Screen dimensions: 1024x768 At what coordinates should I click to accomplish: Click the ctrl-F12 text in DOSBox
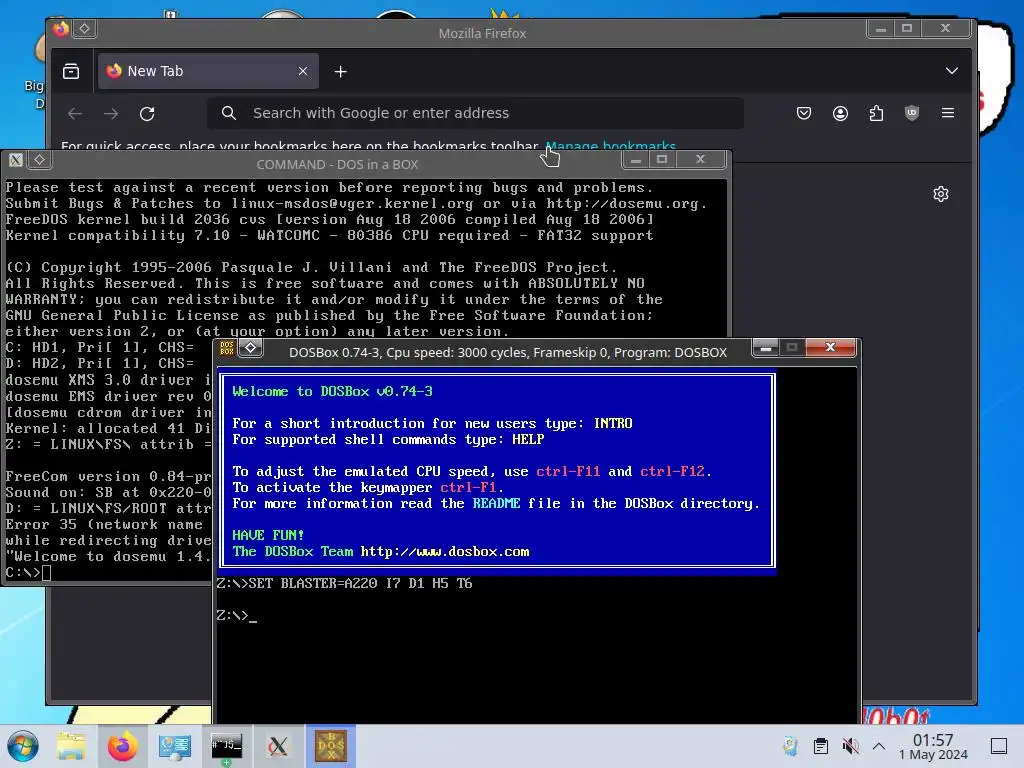[672, 472]
